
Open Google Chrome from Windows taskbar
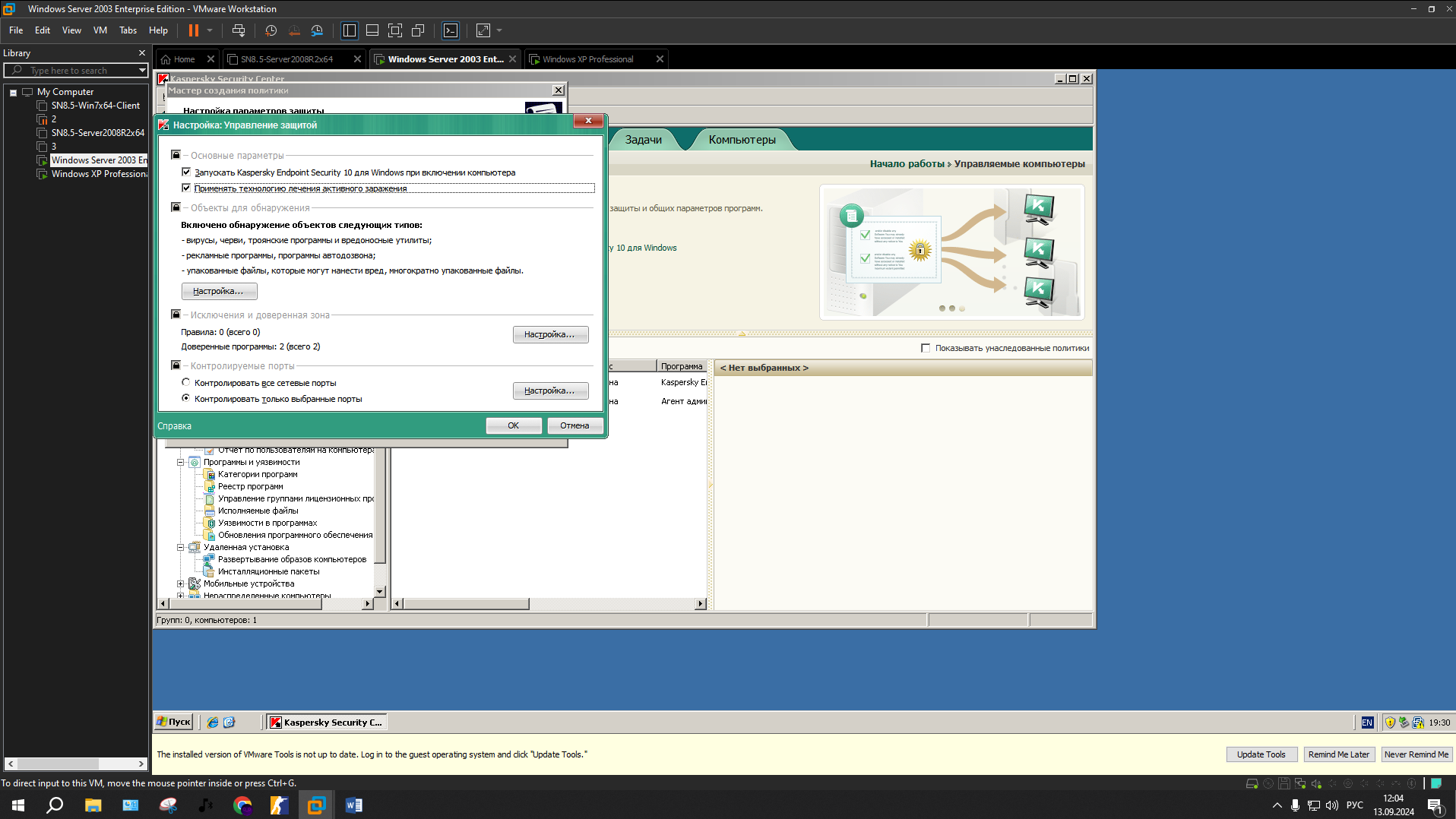[242, 805]
